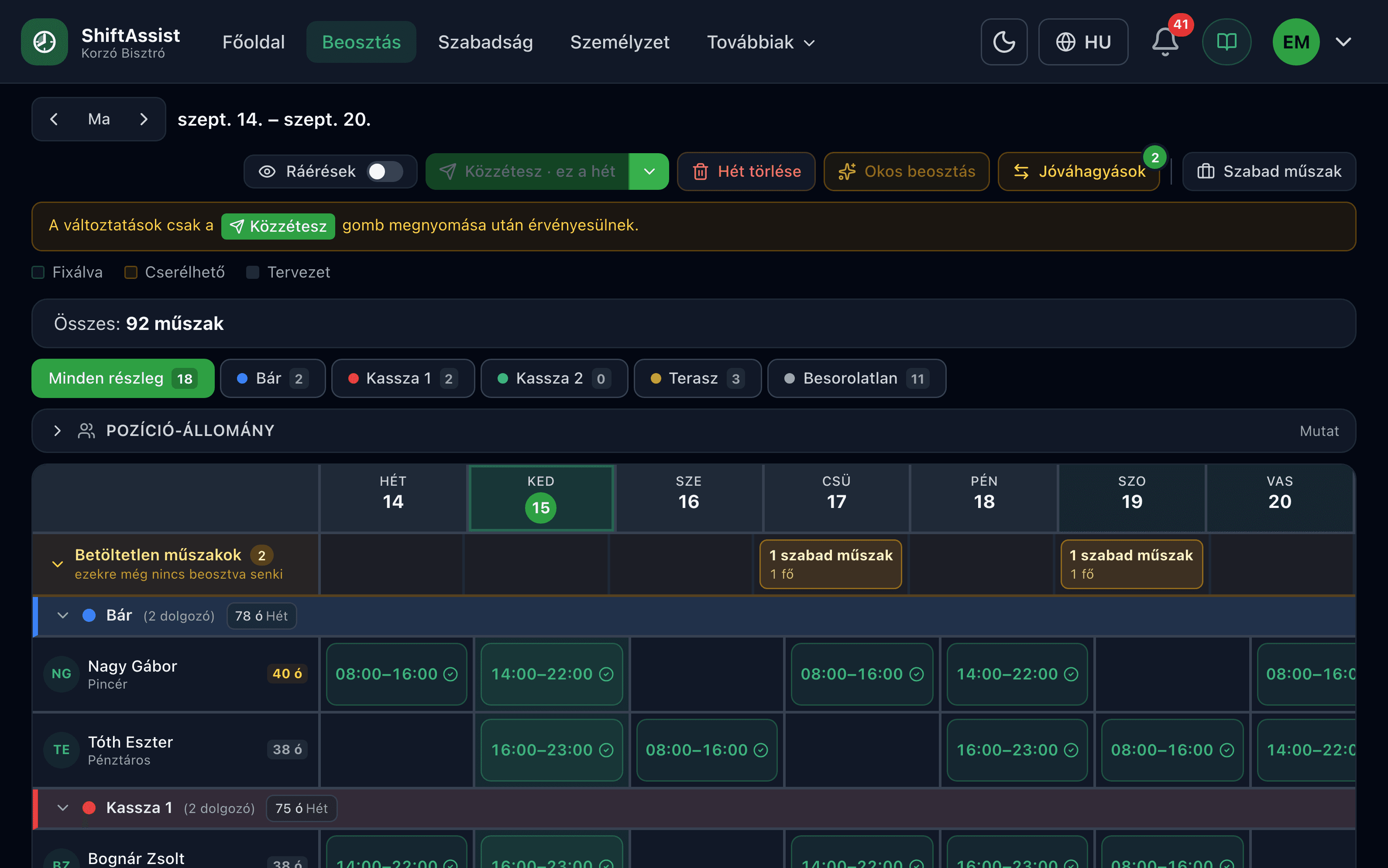
Task: Filter by Bár blue dot chip
Action: 273,378
